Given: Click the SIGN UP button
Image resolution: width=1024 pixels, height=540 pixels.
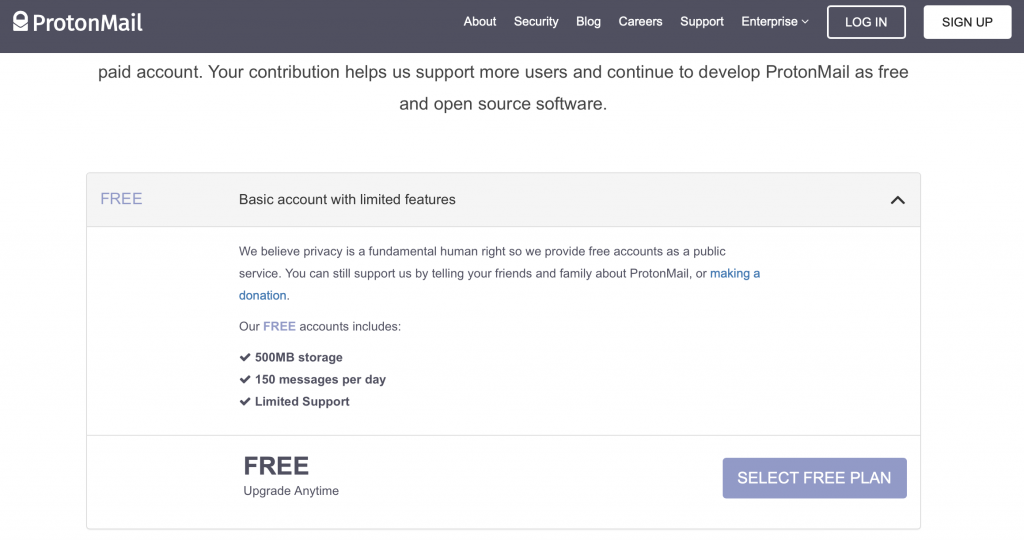Looking at the screenshot, I should (x=967, y=22).
